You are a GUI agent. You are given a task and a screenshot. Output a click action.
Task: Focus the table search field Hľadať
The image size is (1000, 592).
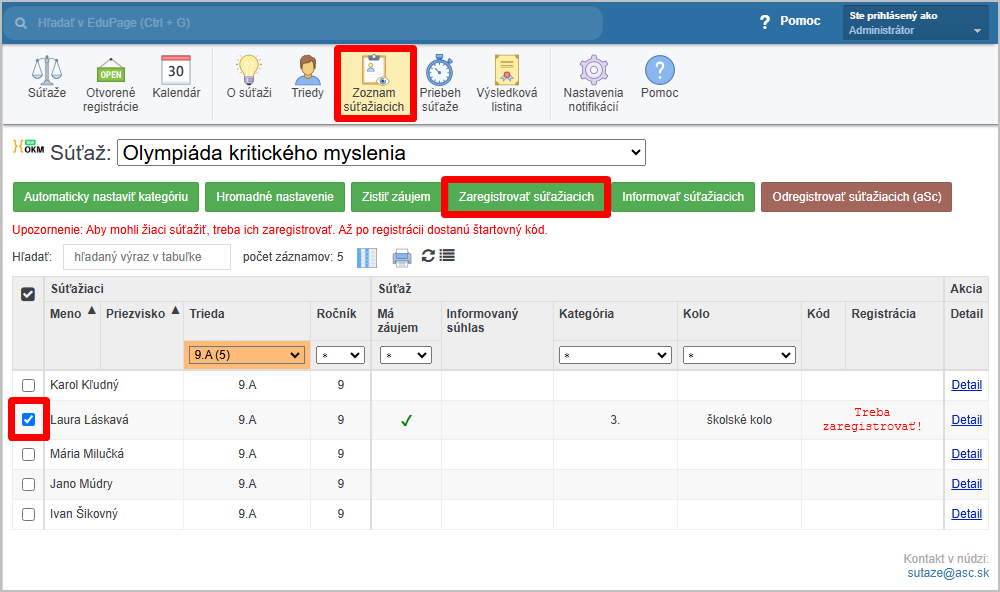147,256
